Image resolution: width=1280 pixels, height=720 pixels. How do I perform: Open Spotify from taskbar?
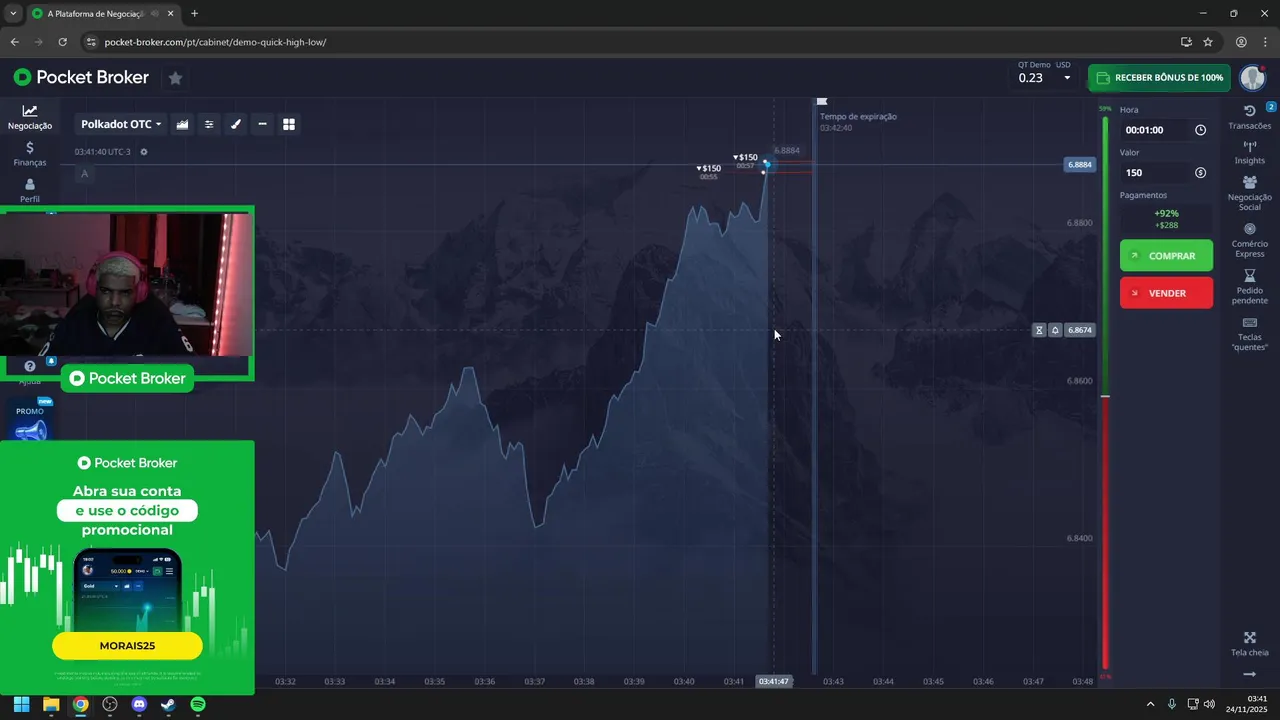198,704
